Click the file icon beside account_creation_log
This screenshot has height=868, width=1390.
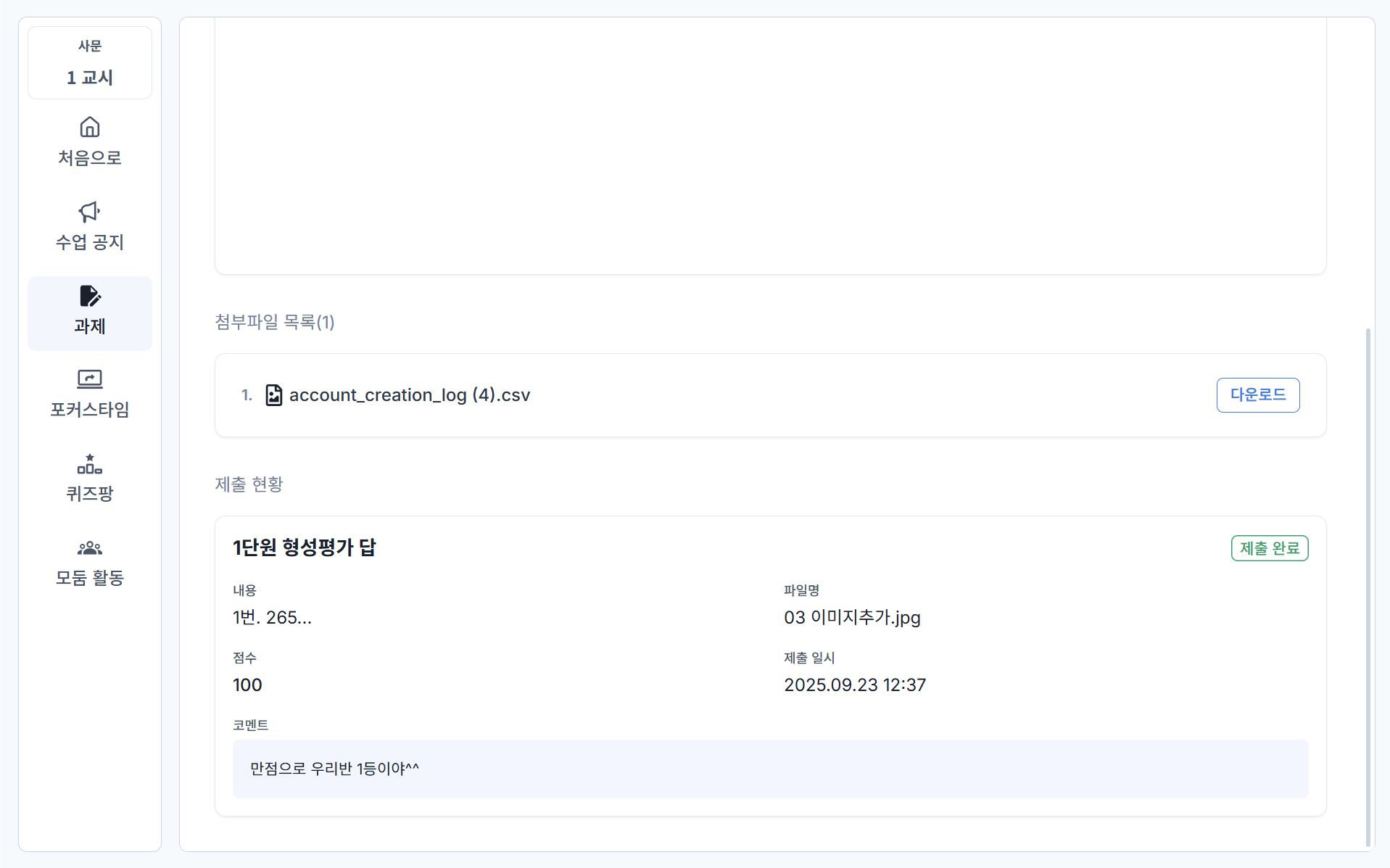[273, 395]
